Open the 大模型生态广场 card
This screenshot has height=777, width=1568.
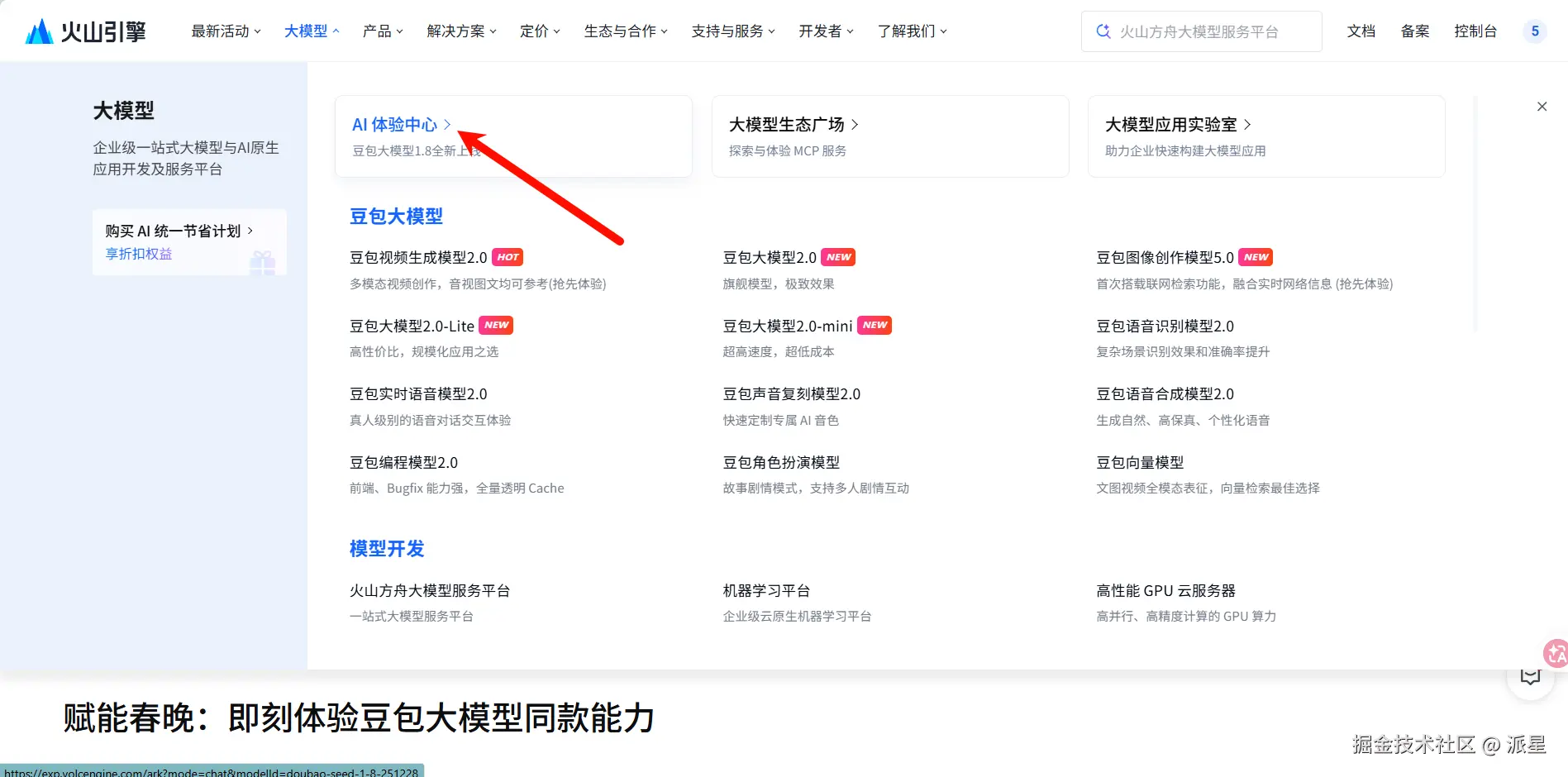(890, 136)
